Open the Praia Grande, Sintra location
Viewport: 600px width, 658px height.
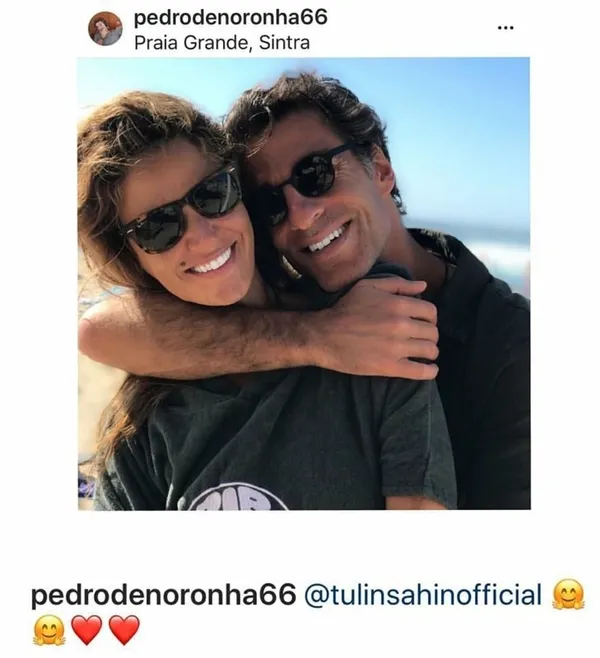[x=222, y=43]
